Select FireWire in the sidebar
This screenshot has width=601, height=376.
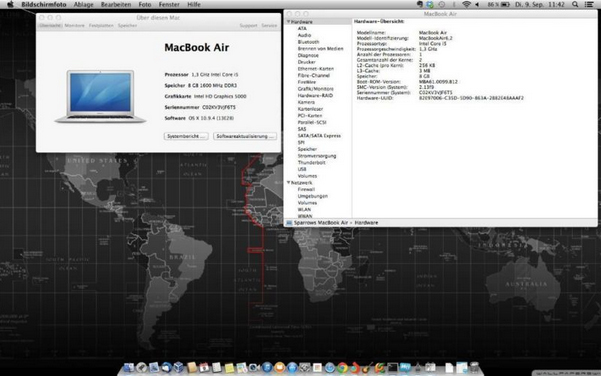pyautogui.click(x=307, y=82)
